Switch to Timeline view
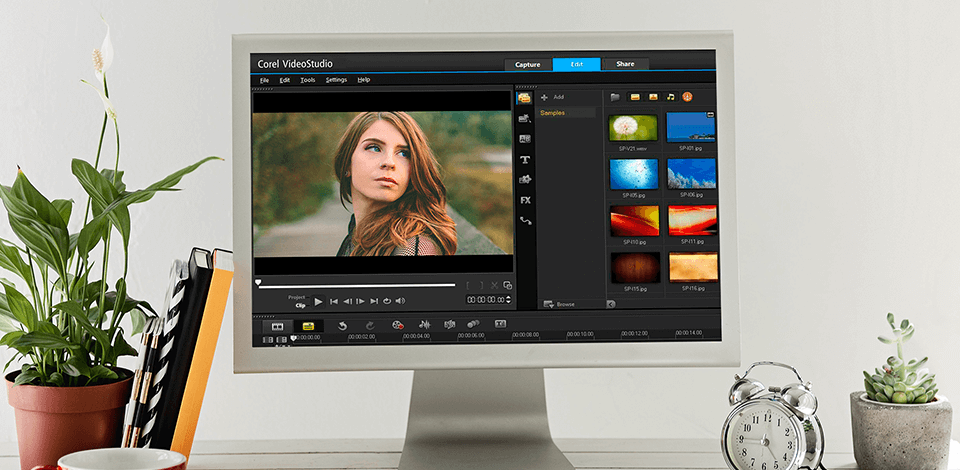The width and height of the screenshot is (960, 470). [x=309, y=326]
